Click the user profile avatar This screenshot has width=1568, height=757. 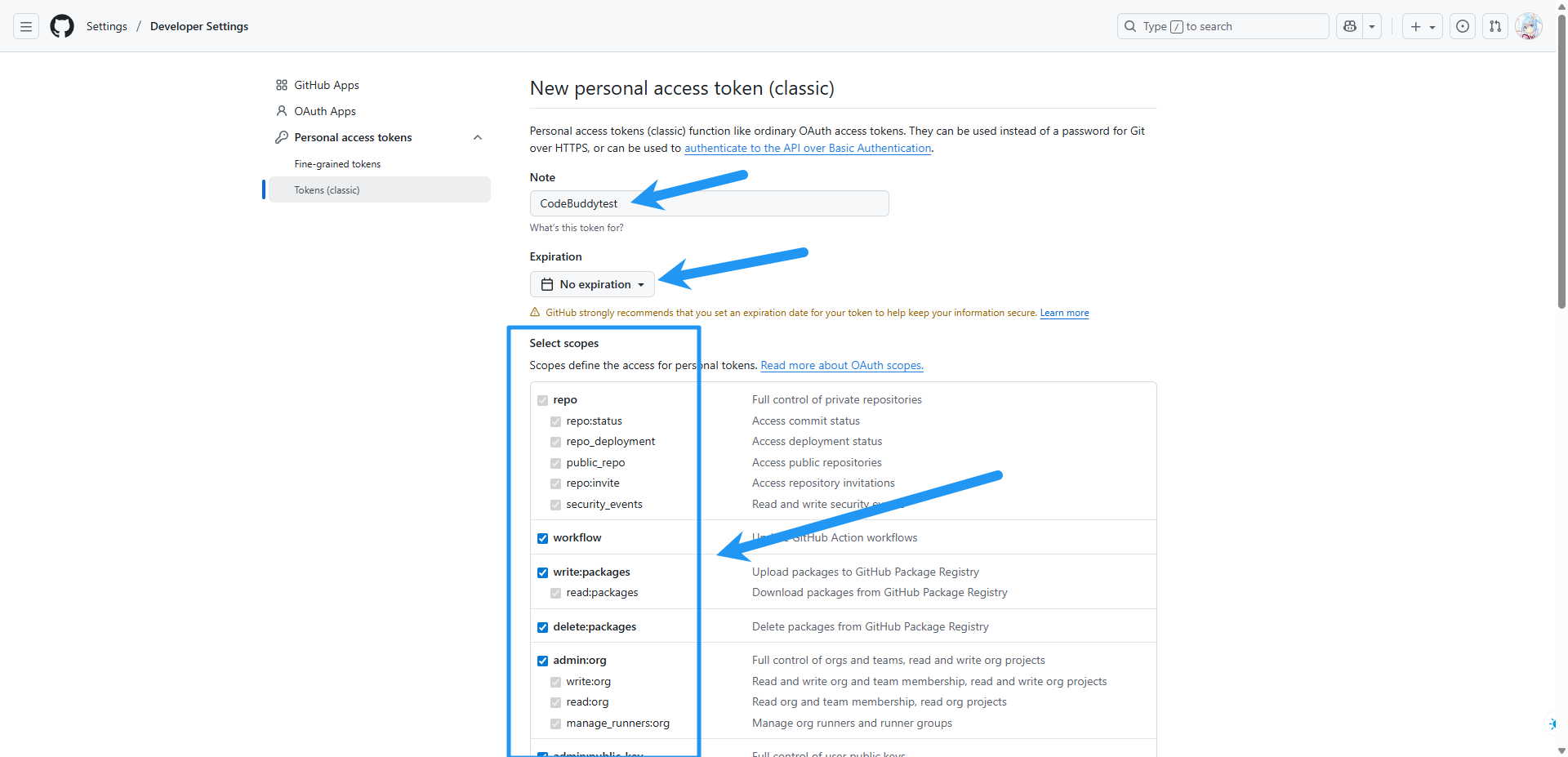pos(1528,27)
